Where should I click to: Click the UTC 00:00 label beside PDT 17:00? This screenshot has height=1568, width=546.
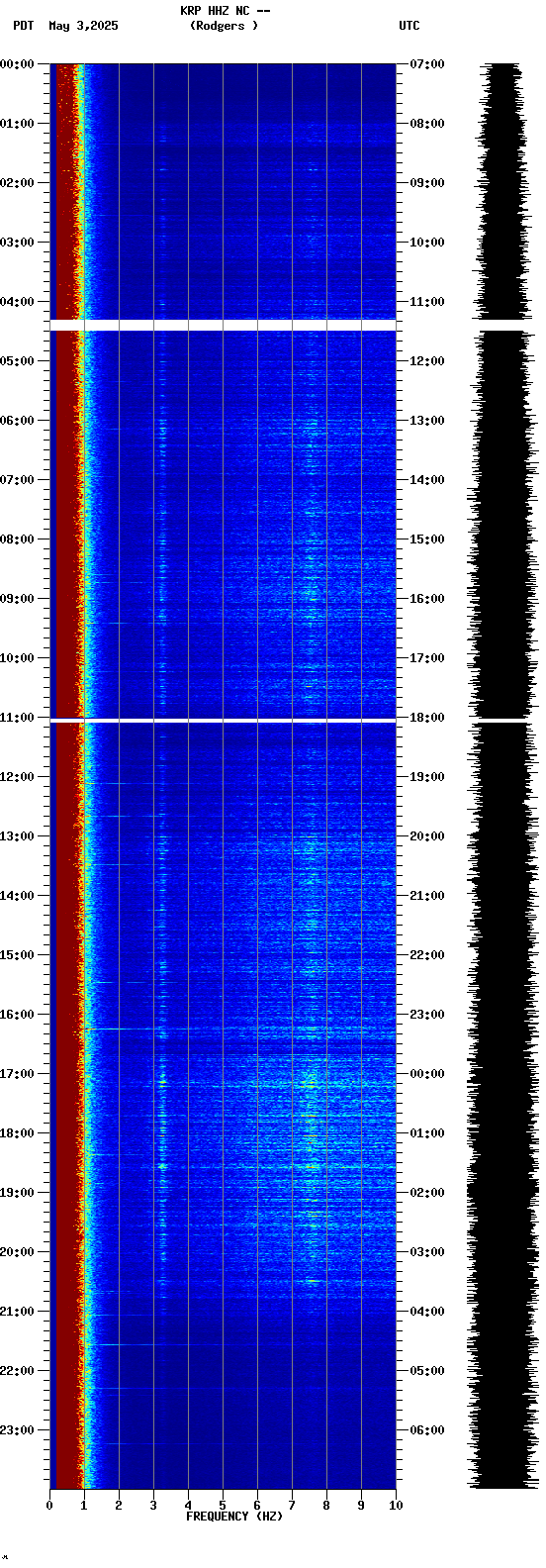click(x=427, y=1074)
